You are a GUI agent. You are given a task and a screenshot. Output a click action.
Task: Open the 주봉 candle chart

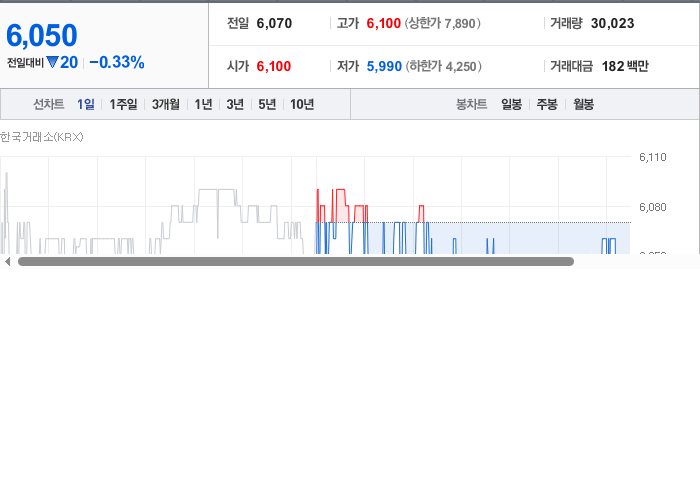coord(547,104)
